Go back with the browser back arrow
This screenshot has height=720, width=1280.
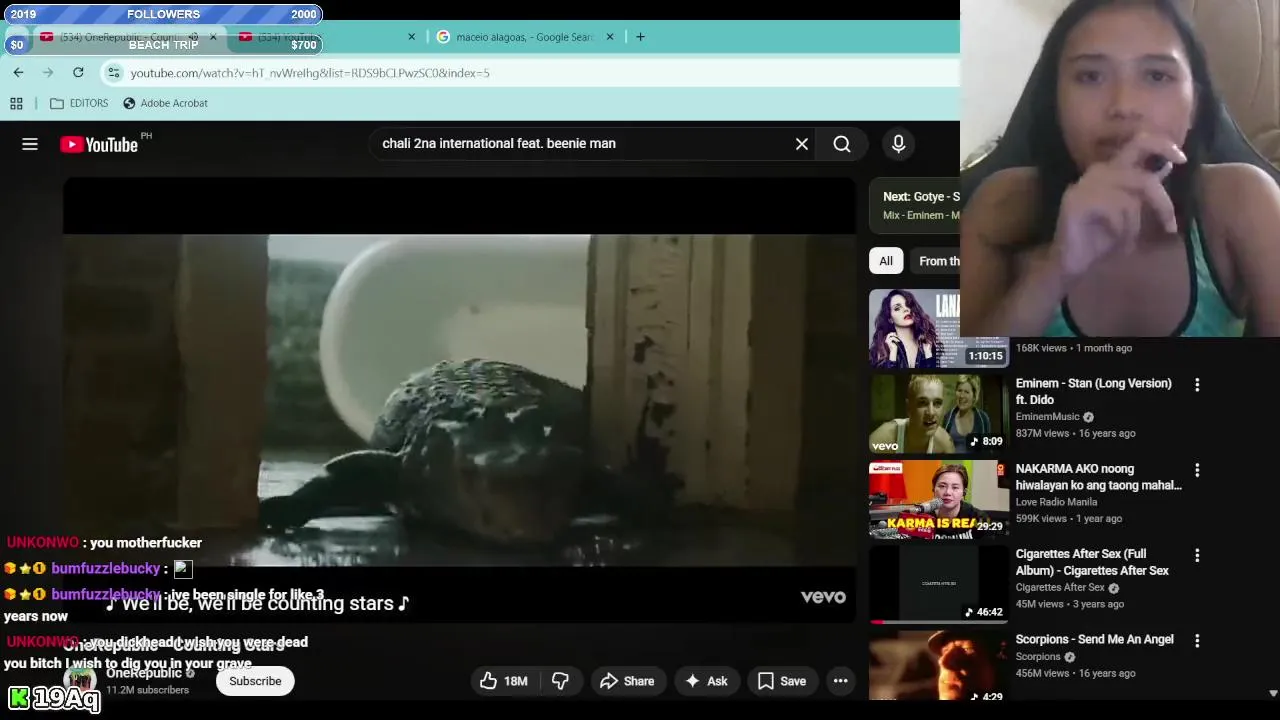point(18,72)
